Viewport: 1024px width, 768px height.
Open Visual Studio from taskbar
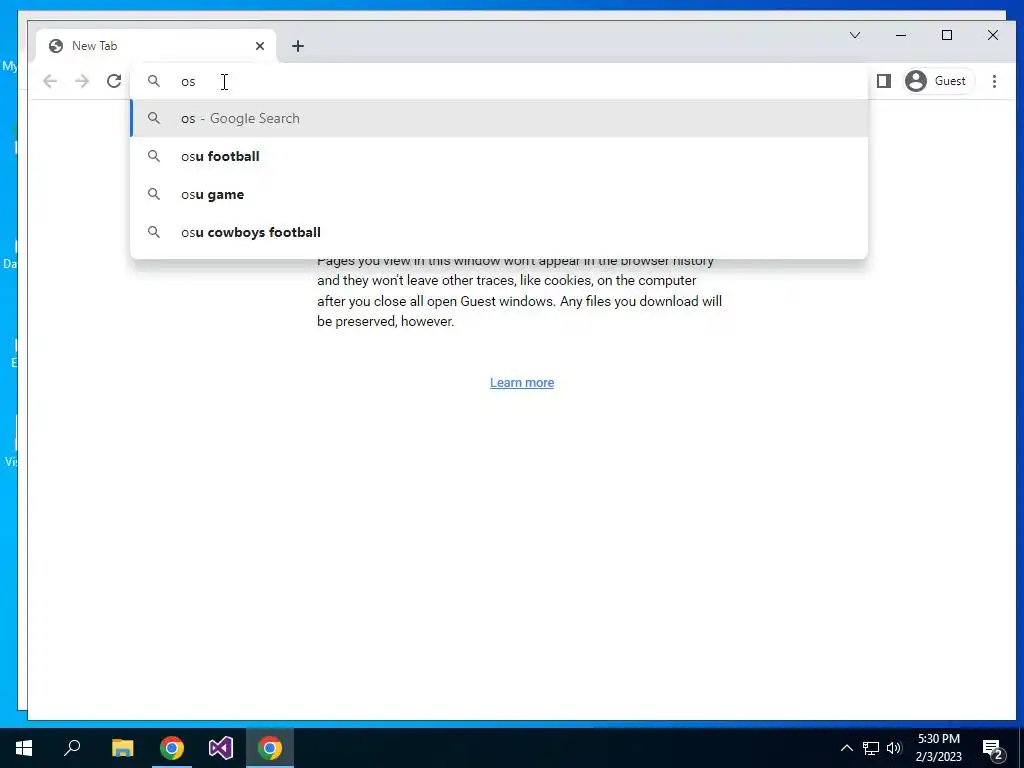tap(221, 748)
